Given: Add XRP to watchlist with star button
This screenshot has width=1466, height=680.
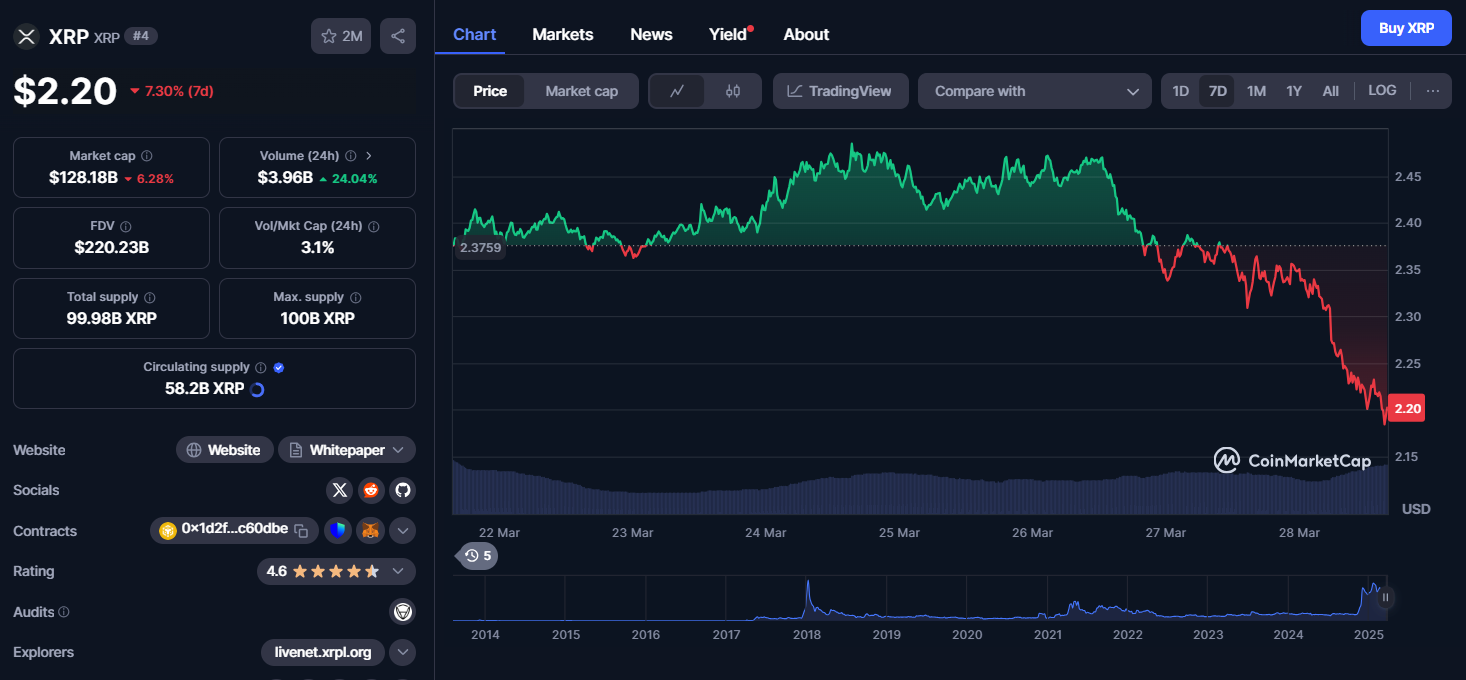Looking at the screenshot, I should click(341, 36).
